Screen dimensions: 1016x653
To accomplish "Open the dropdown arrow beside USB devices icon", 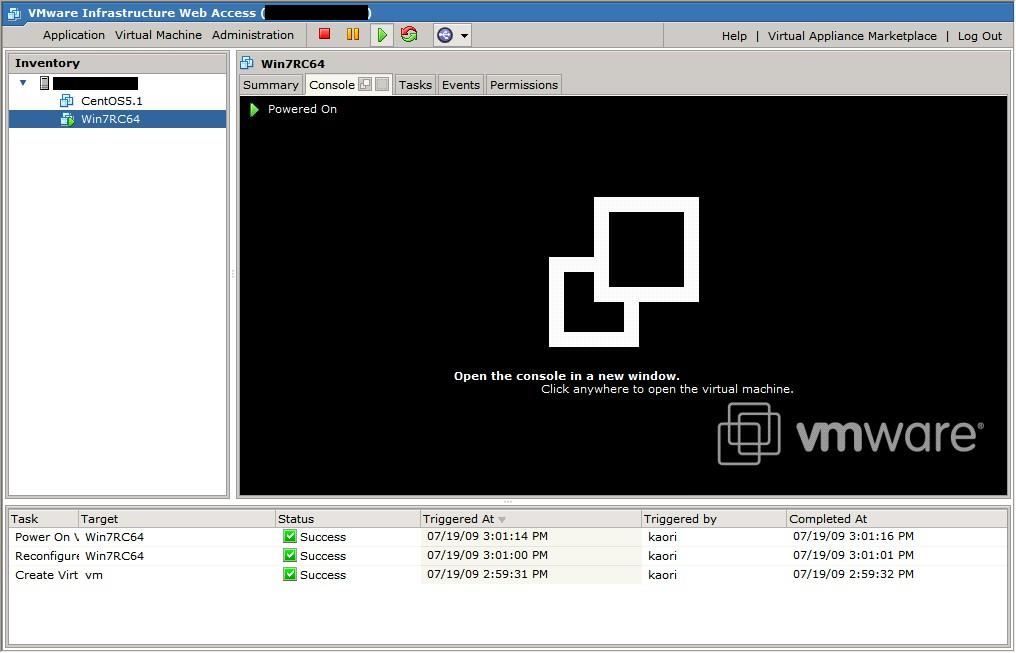I will point(464,36).
